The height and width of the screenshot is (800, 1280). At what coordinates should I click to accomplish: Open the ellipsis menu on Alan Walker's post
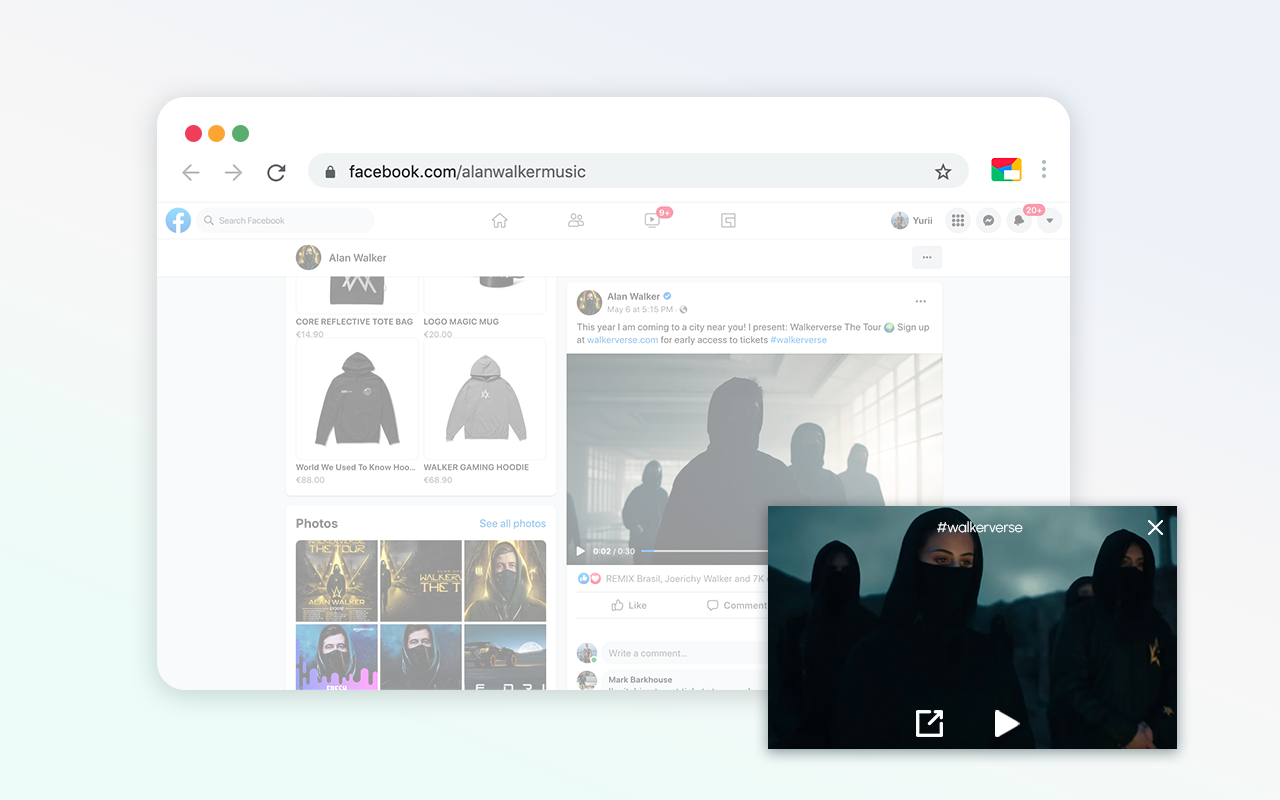pos(921,300)
